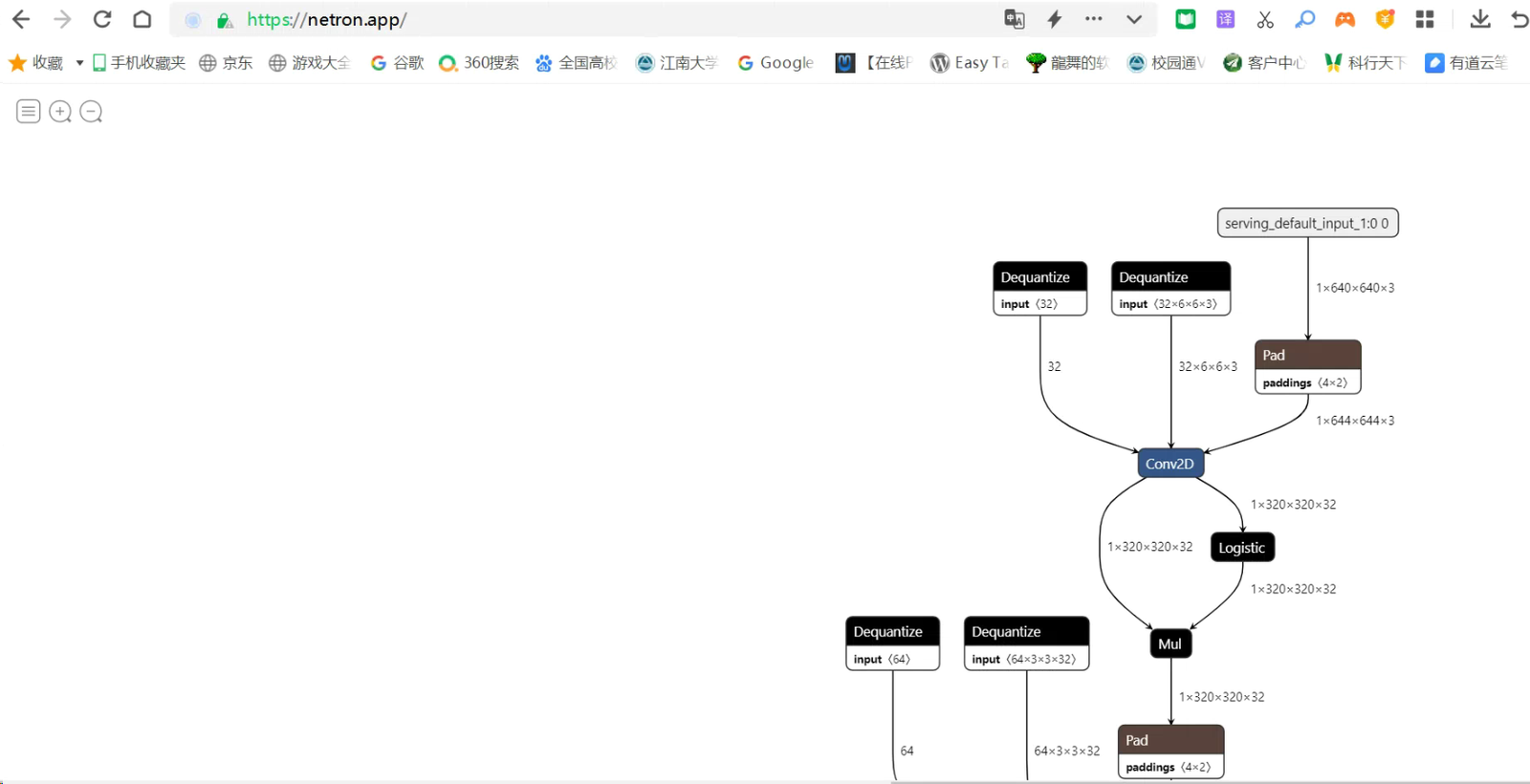Viewport: 1530px width, 784px height.
Task: Open the 江南大学 bookmark
Action: point(677,63)
